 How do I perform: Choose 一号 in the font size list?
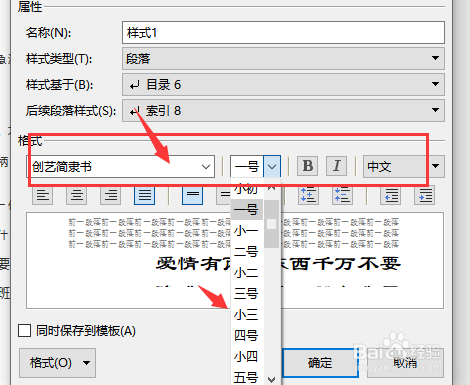tap(247, 210)
